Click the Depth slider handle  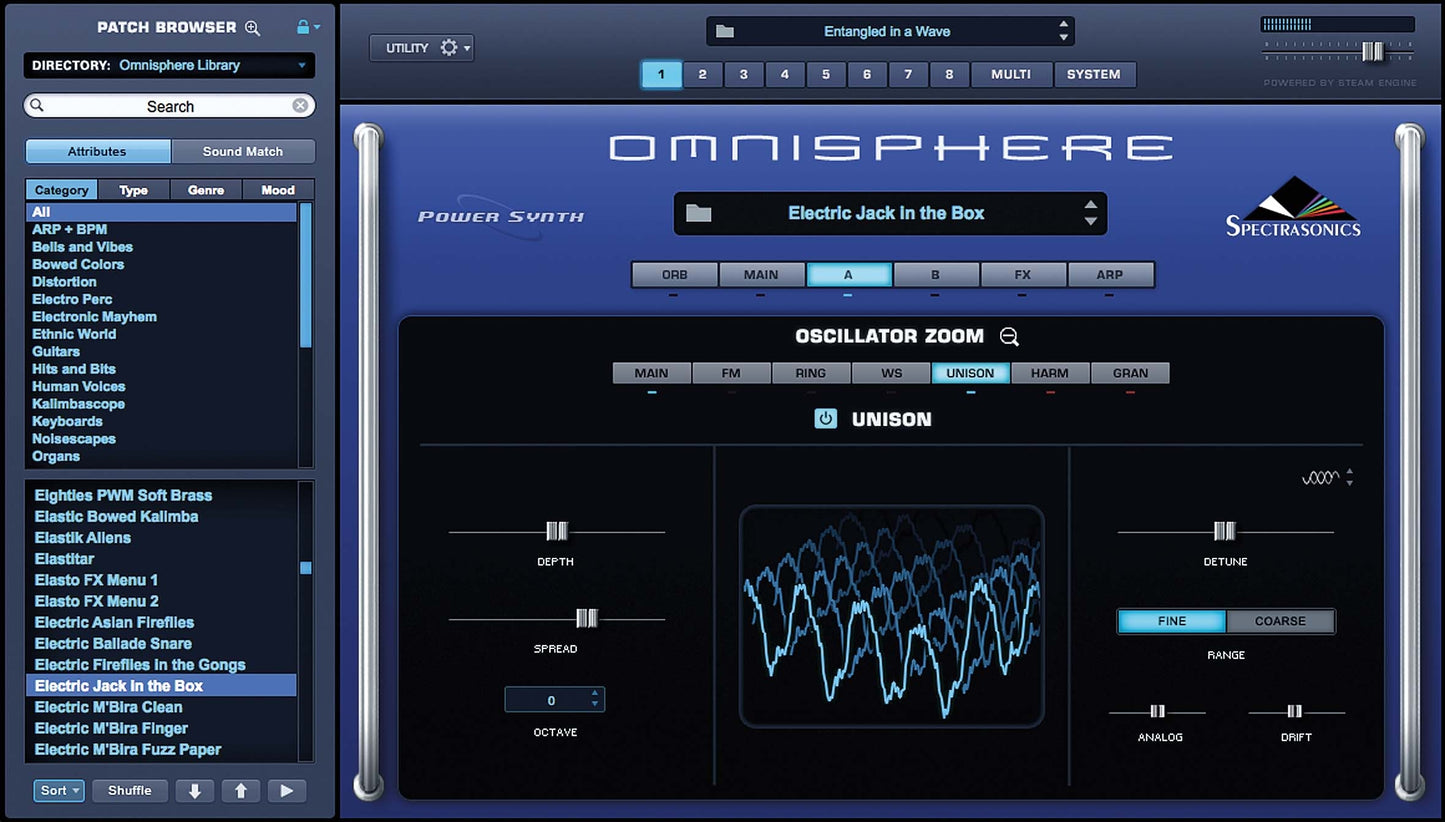point(557,532)
